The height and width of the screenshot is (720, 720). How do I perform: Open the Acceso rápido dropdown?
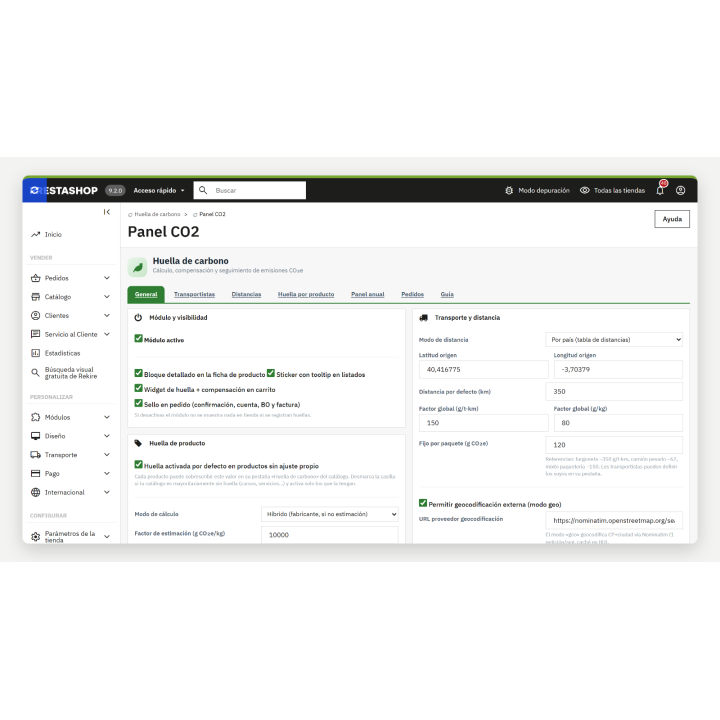(x=159, y=190)
